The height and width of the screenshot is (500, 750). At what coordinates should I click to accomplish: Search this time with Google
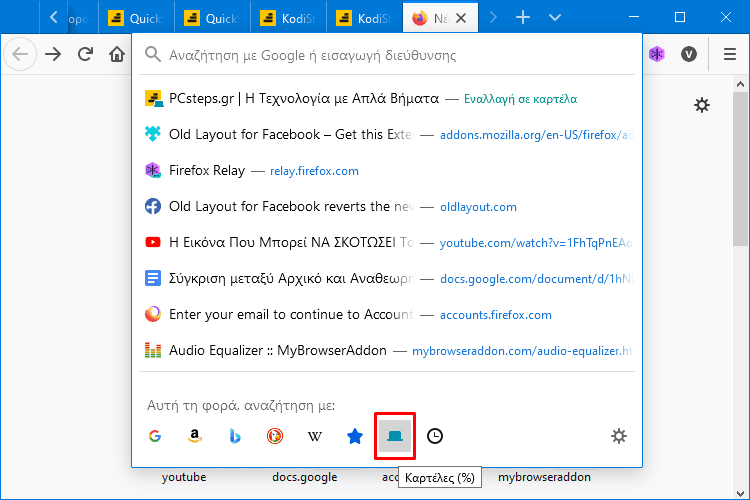155,436
